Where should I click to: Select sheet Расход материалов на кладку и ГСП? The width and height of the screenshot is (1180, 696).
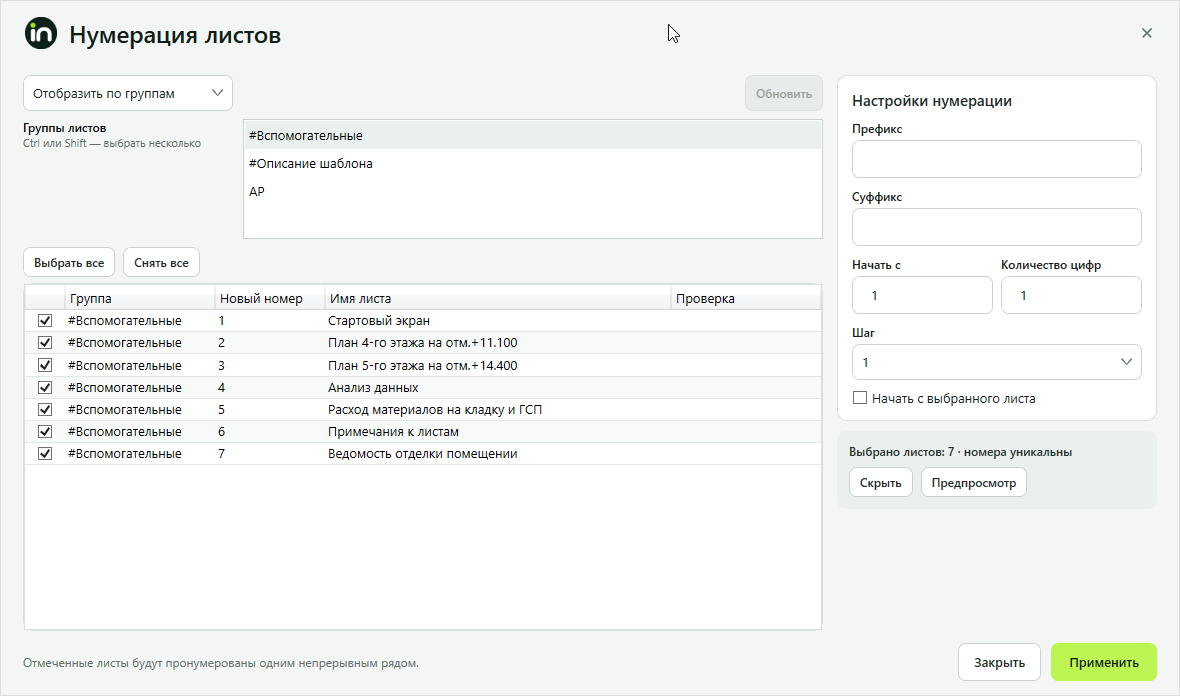tap(434, 409)
